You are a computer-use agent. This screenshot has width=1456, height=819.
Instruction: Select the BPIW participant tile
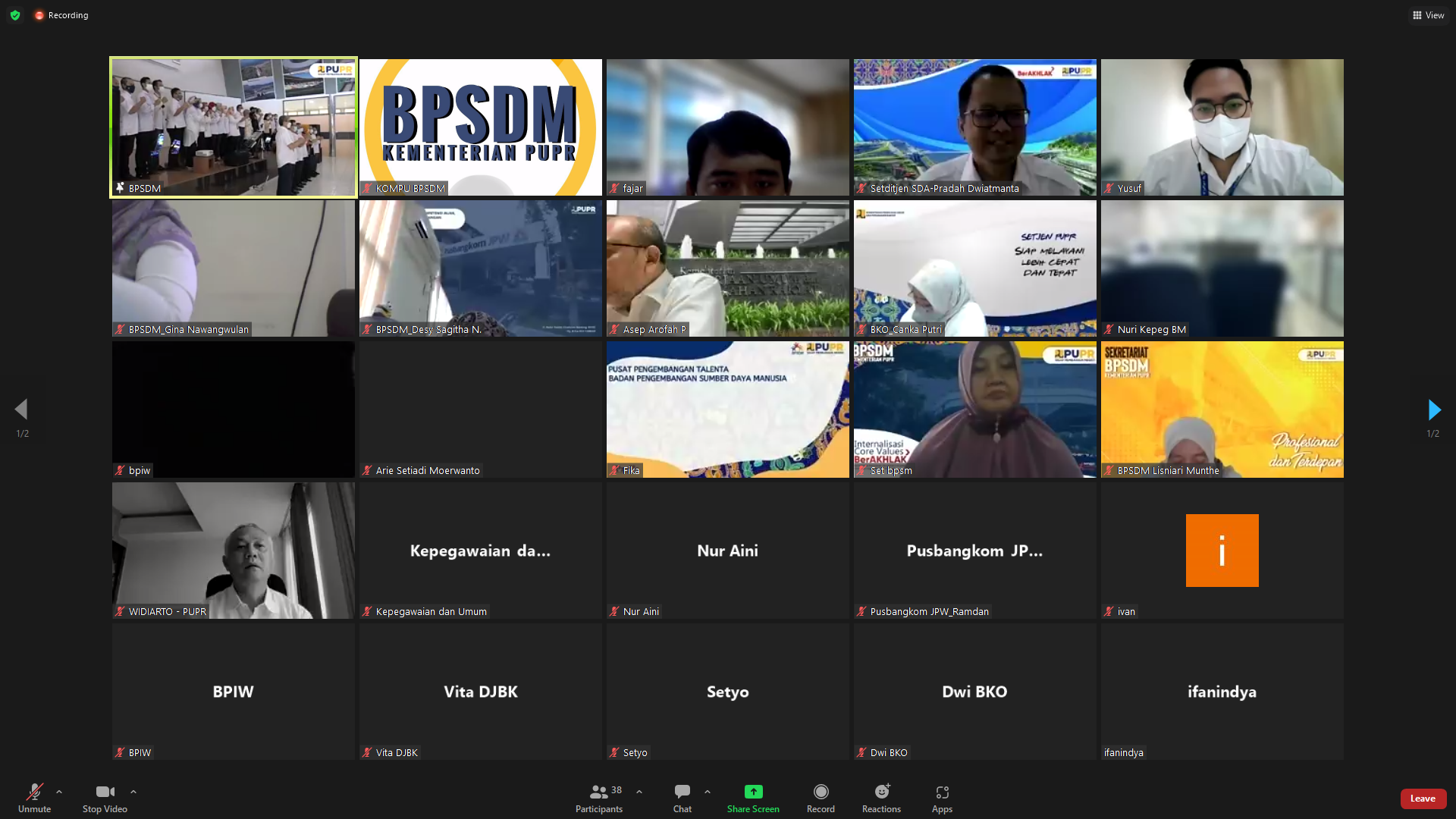point(234,692)
